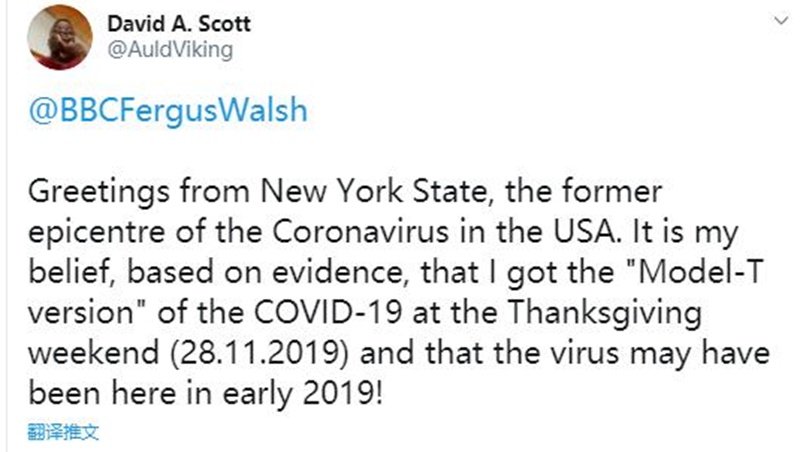This screenshot has width=800, height=452.
Task: Click the 'USA.' text in the tweet
Action: [587, 232]
